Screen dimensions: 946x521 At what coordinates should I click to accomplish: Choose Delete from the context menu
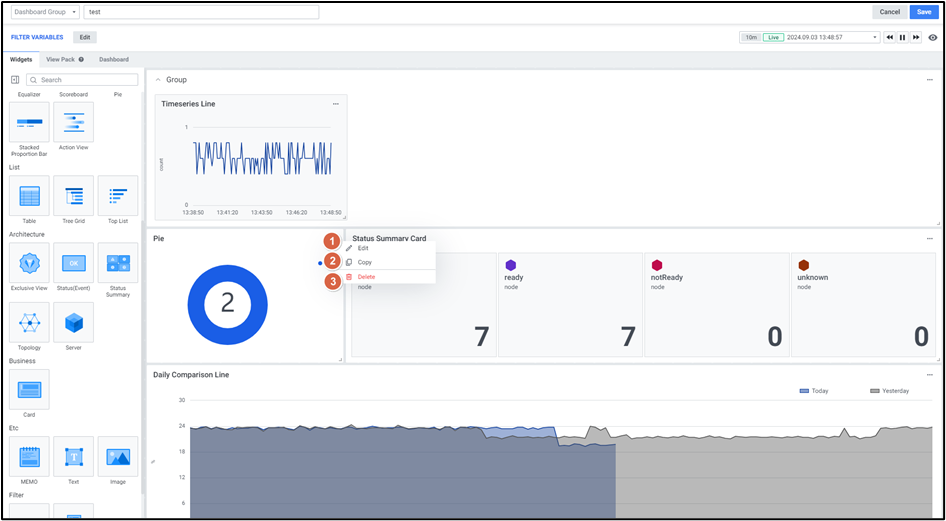(x=366, y=276)
